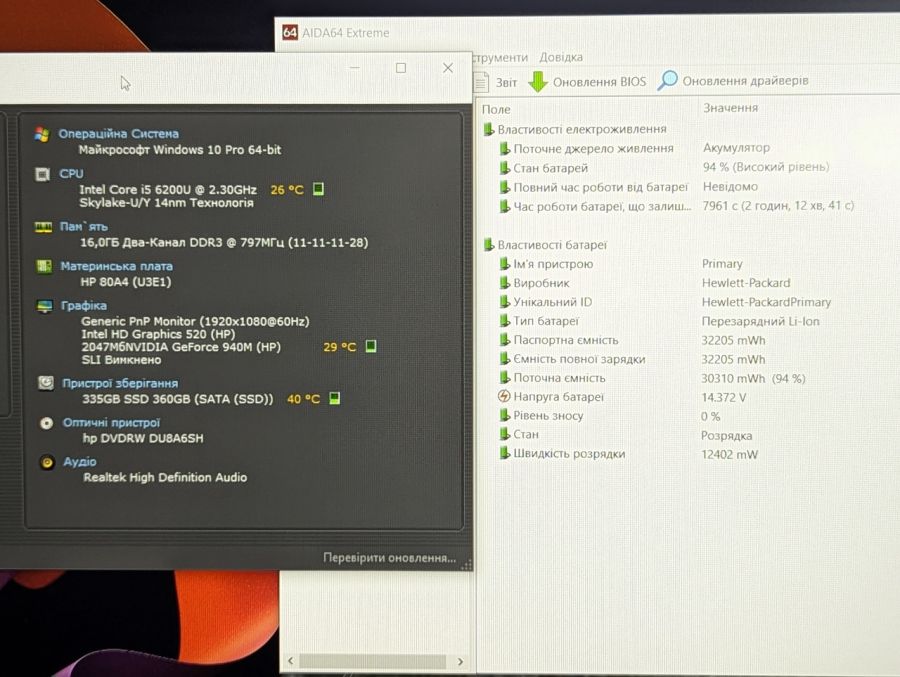The image size is (900, 677).
Task: Select the 14.372 V voltage value
Action: (724, 397)
